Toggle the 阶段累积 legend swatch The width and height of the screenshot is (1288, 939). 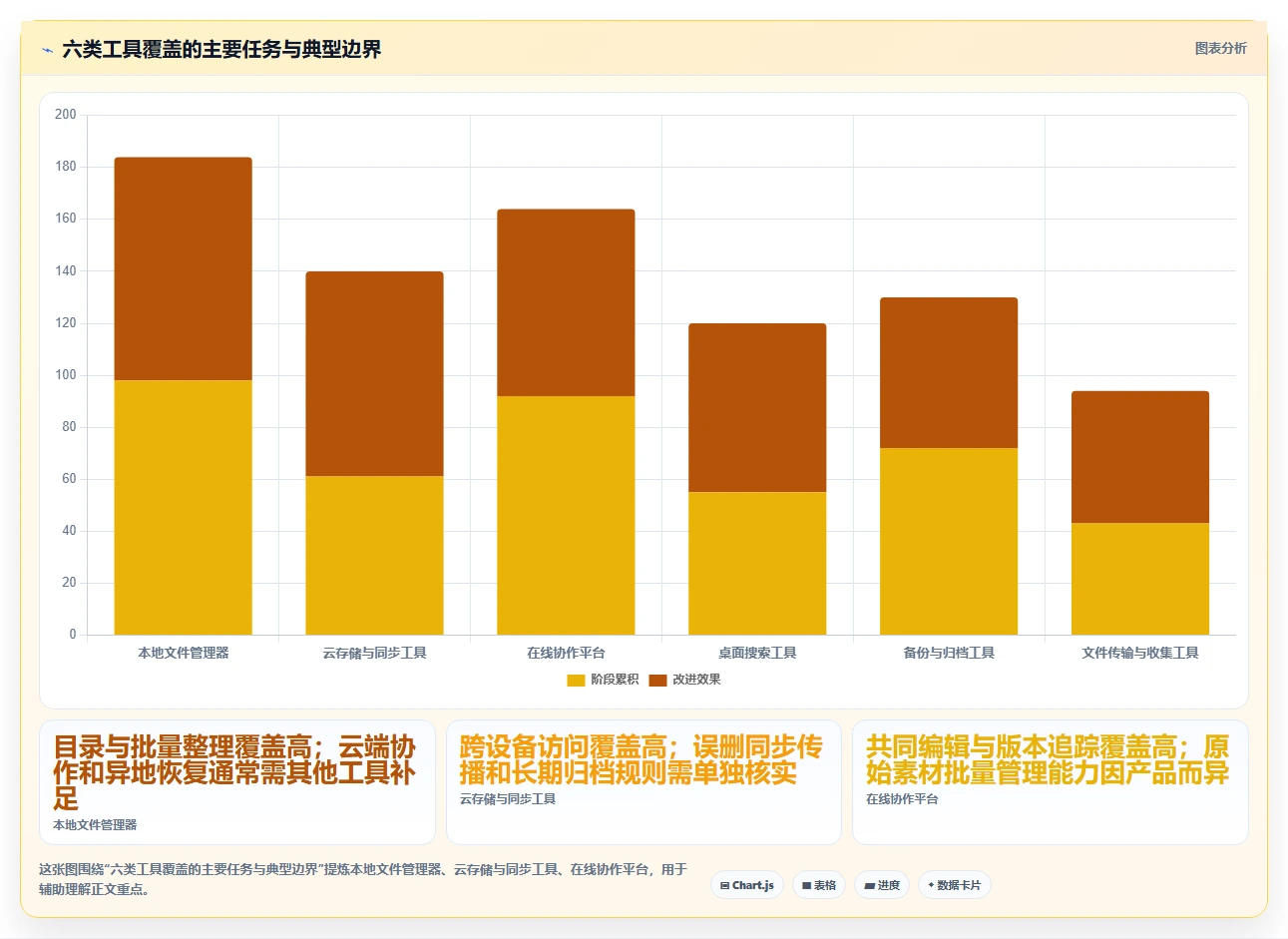pos(576,681)
